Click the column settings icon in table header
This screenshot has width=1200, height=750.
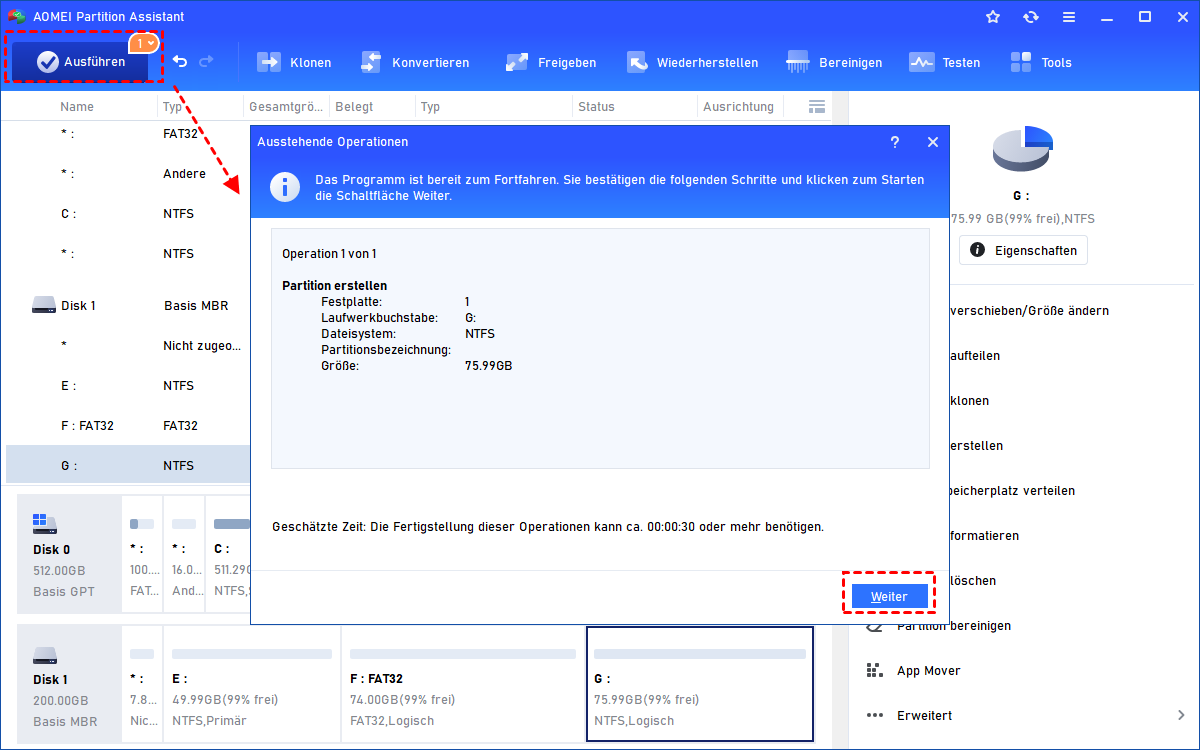click(816, 106)
